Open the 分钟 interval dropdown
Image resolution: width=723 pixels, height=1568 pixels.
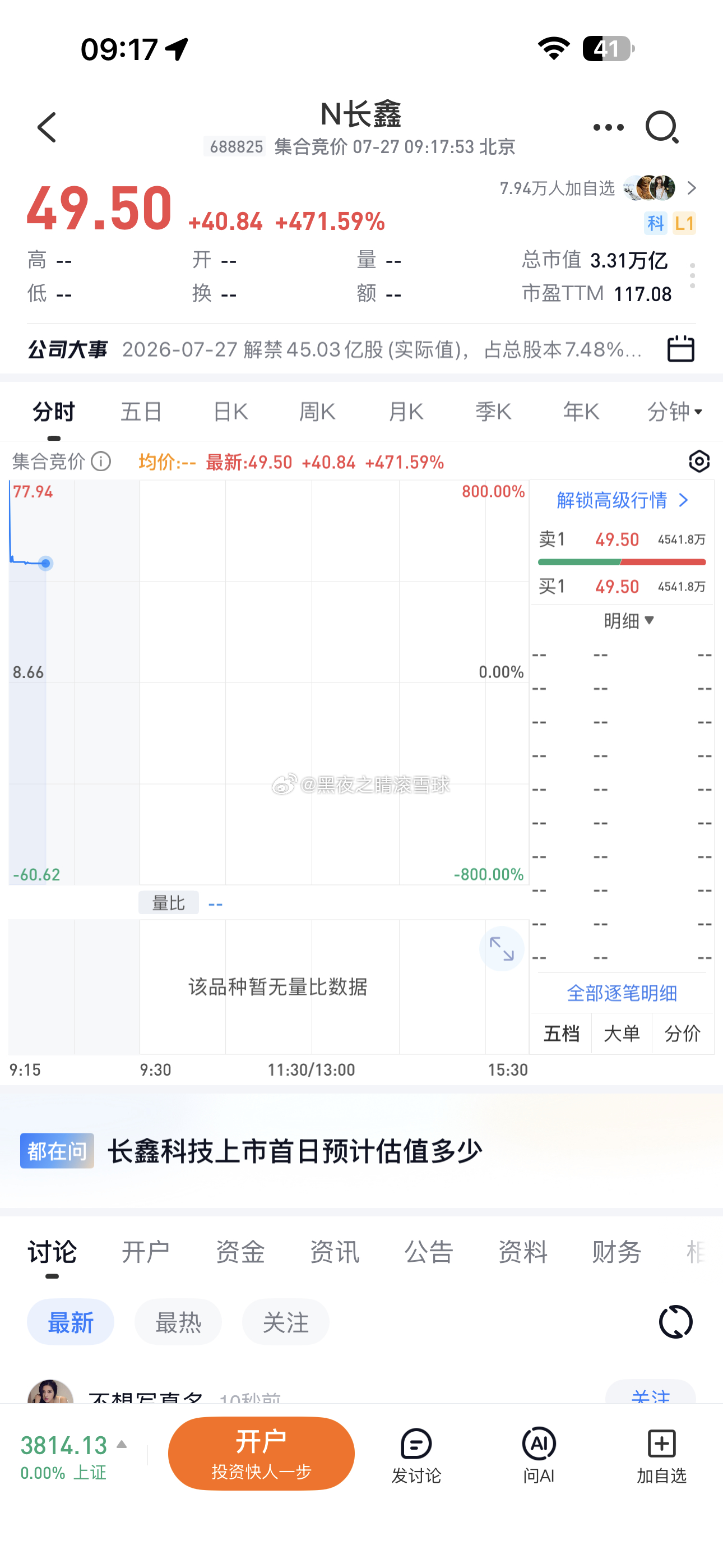point(674,412)
